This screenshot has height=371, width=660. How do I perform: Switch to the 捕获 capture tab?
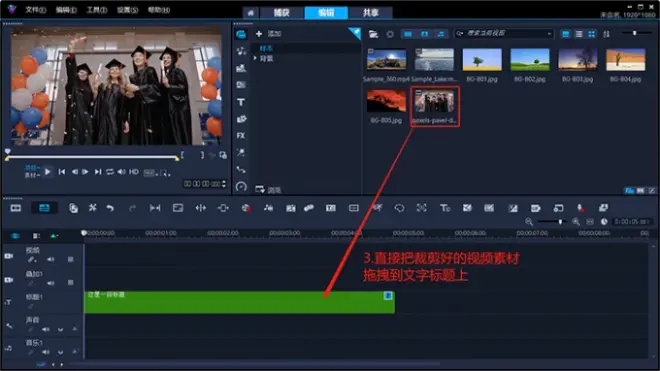[x=282, y=13]
